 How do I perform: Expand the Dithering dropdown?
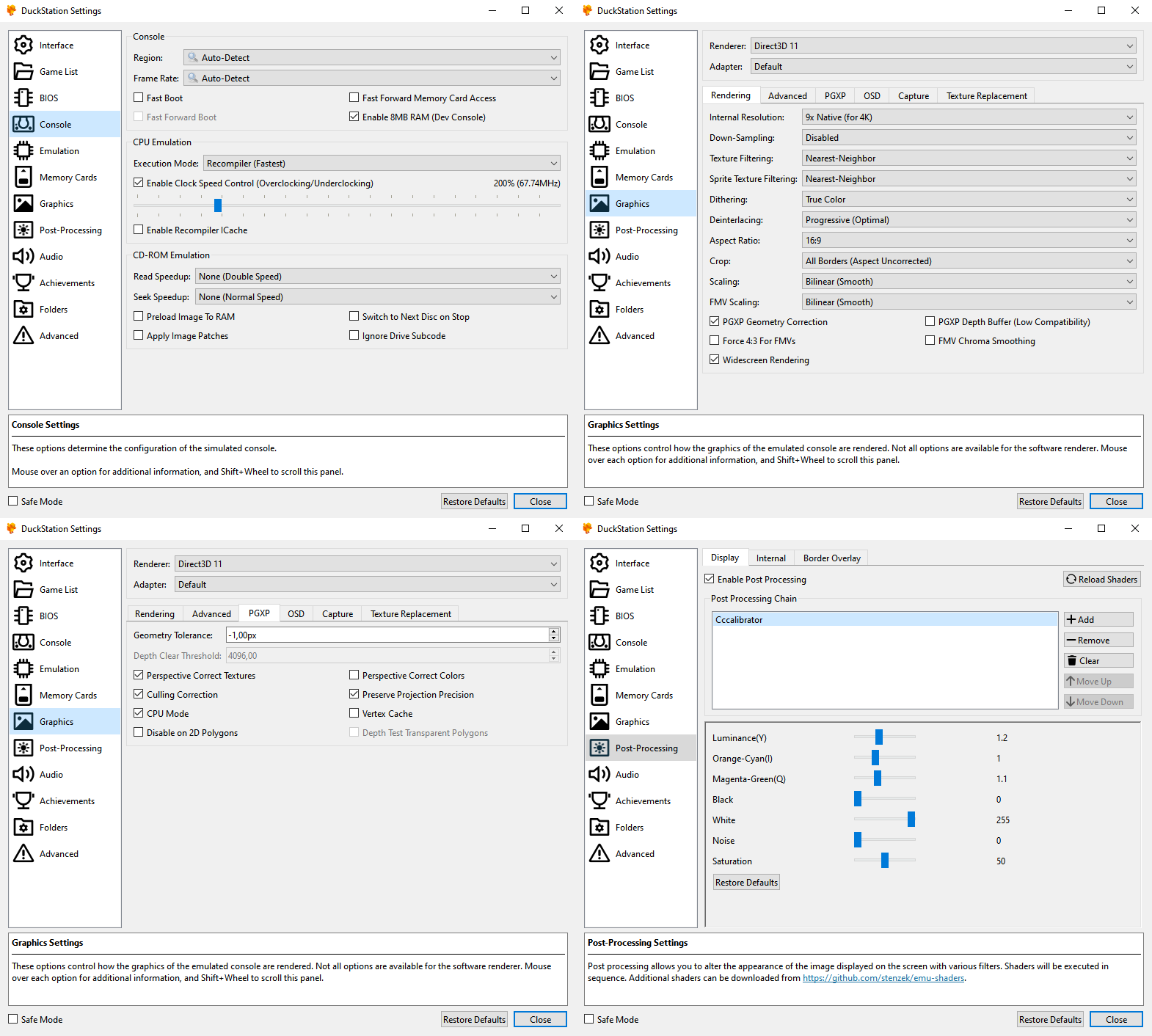pyautogui.click(x=969, y=199)
